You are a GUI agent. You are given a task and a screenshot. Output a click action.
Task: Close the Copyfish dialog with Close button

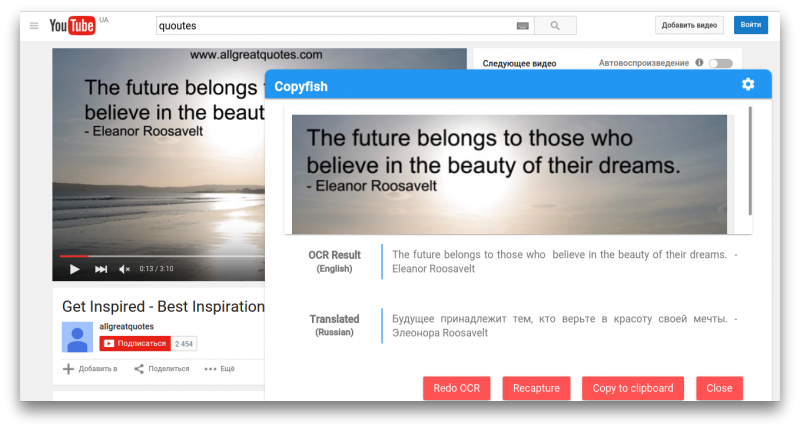pyautogui.click(x=719, y=388)
